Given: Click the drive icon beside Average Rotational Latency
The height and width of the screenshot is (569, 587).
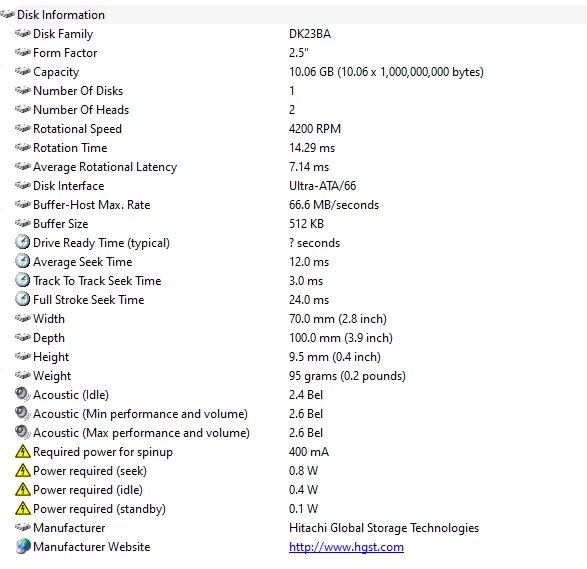Looking at the screenshot, I should (22, 166).
